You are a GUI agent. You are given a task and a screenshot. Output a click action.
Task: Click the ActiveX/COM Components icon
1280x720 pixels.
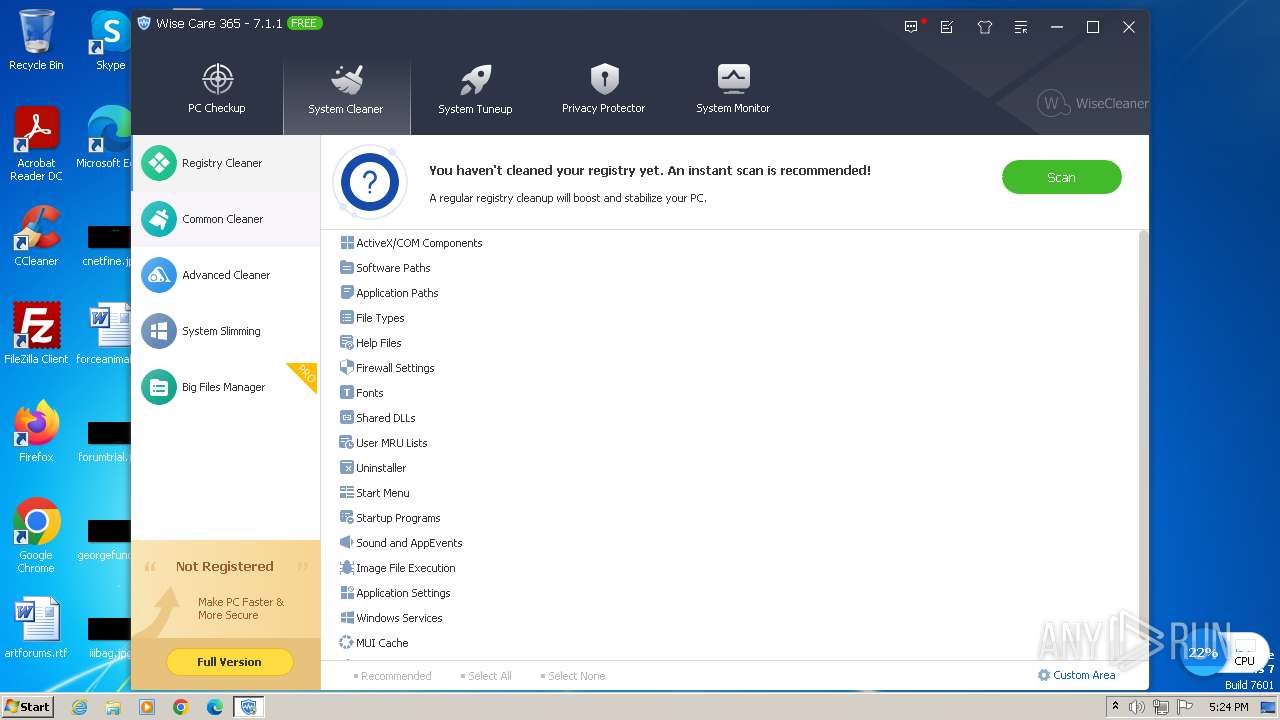[x=347, y=243]
